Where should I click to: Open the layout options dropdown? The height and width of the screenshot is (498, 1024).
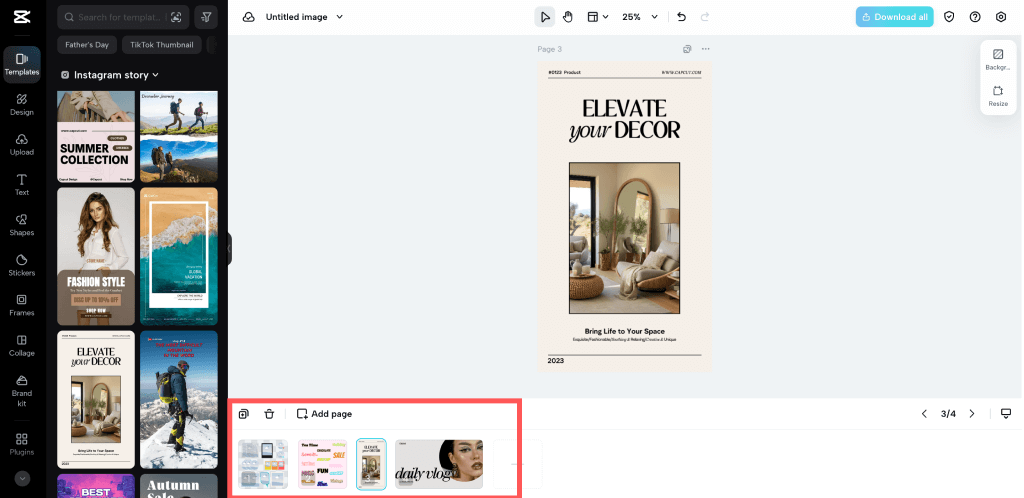(598, 18)
